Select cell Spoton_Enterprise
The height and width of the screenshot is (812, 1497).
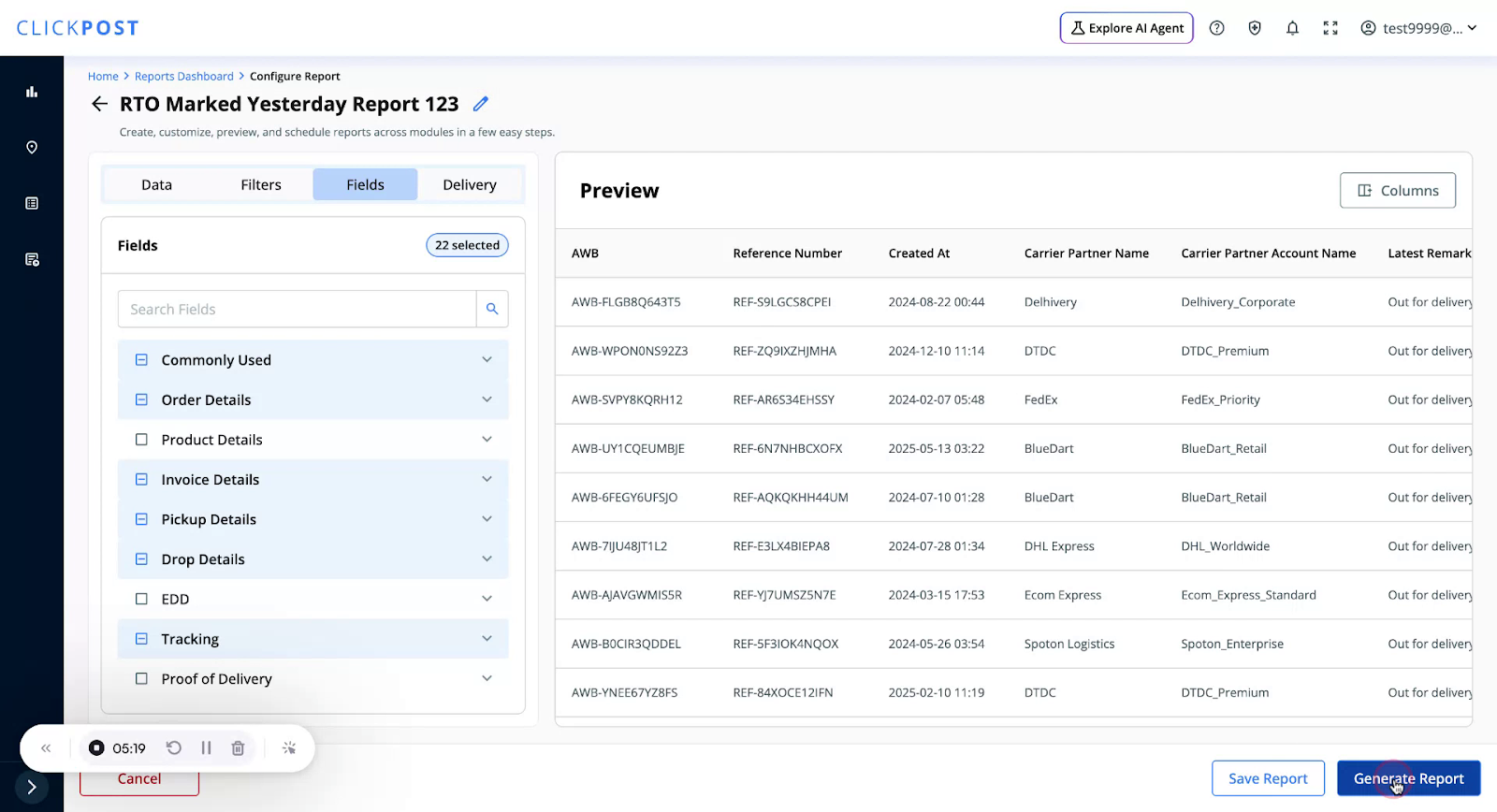(1232, 644)
